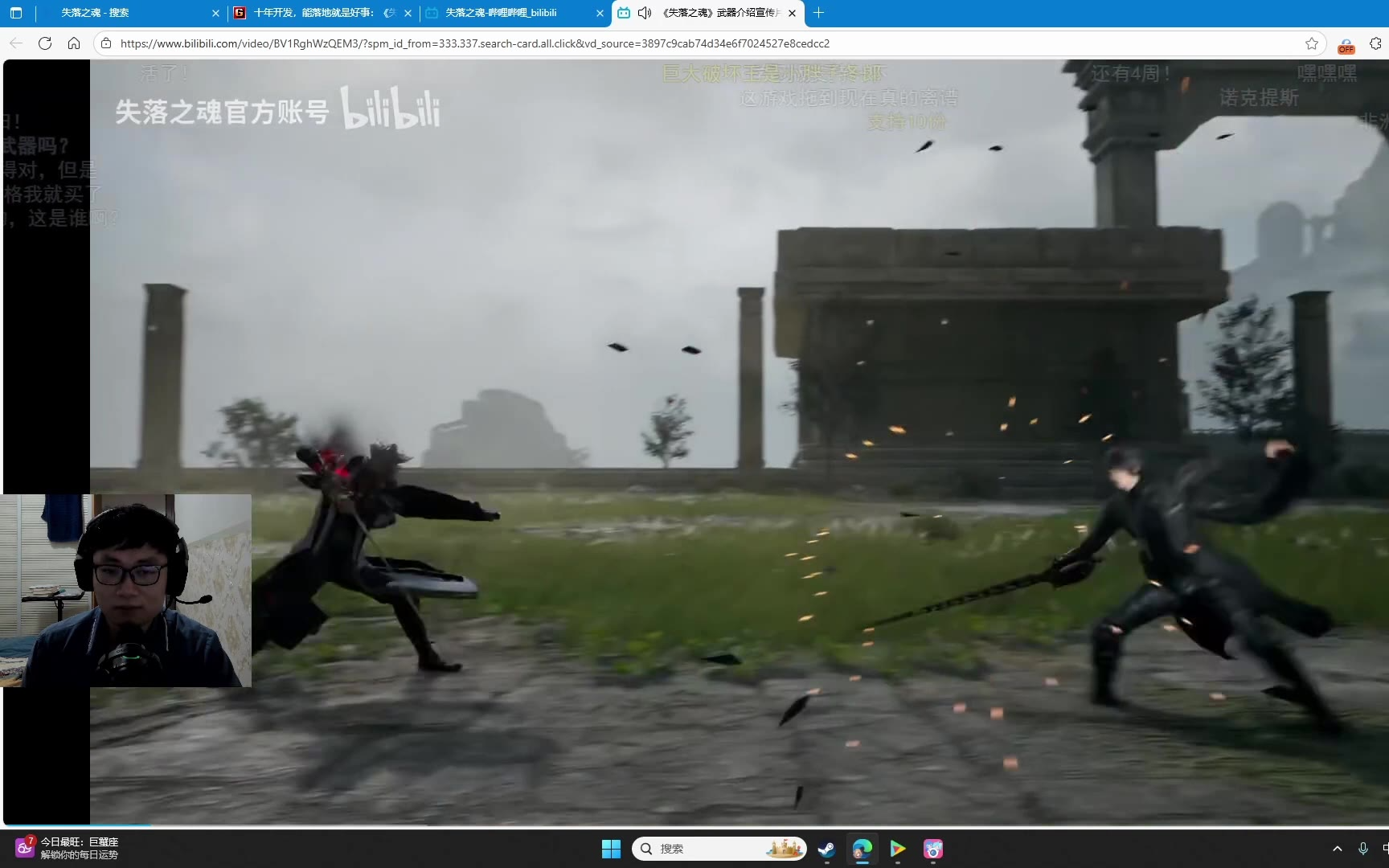This screenshot has height=868, width=1389.
Task: Close the 十年开发 article tab
Action: tap(408, 13)
